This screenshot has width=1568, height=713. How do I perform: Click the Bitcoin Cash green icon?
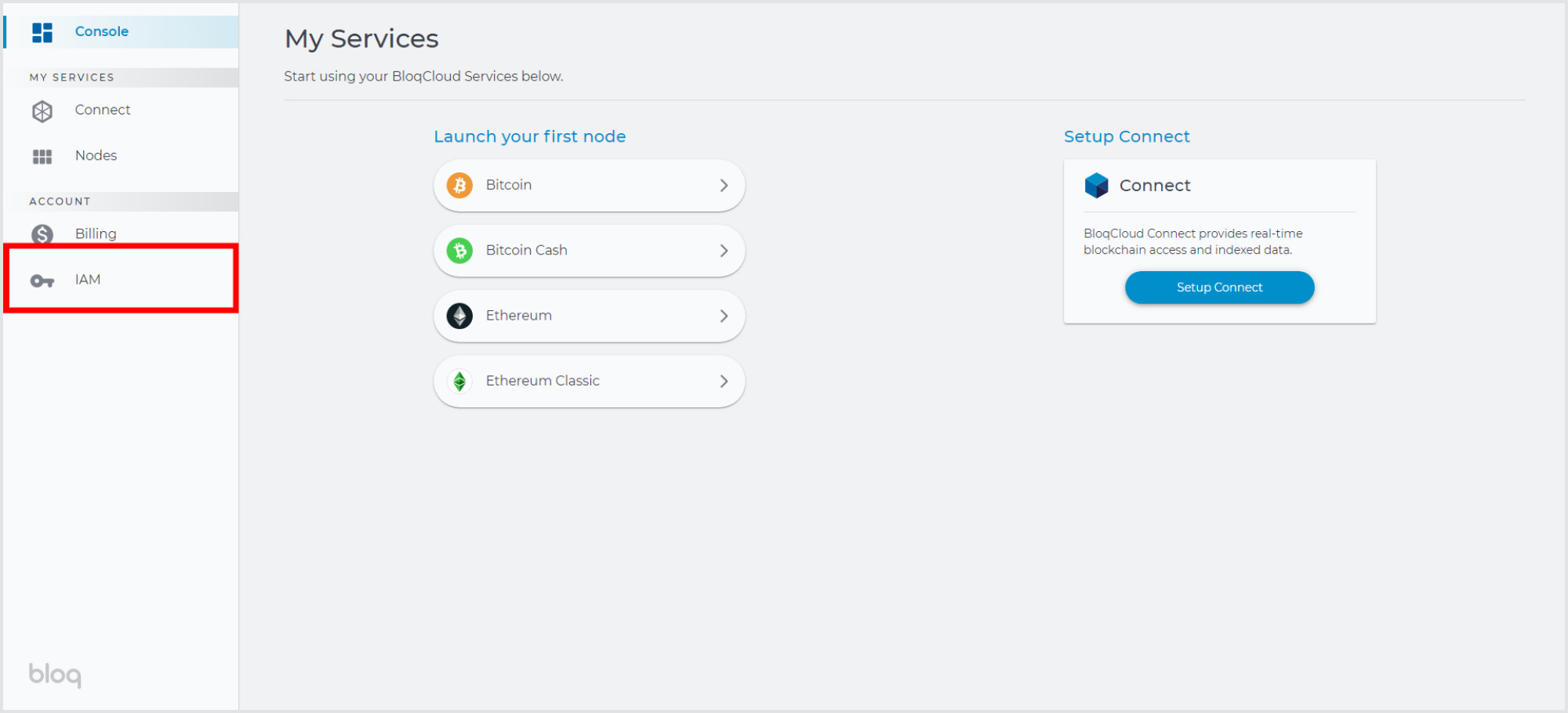[459, 250]
